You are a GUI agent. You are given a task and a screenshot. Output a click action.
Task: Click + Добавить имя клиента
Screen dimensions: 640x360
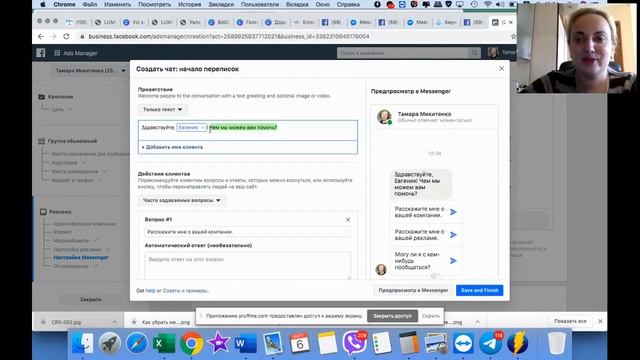tap(172, 147)
